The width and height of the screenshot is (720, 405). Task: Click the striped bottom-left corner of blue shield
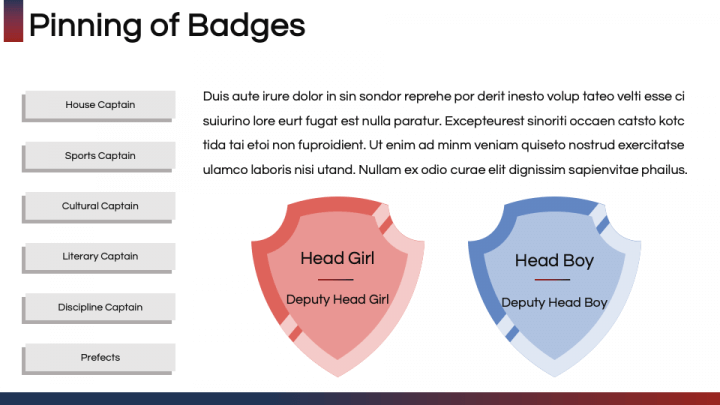point(508,327)
